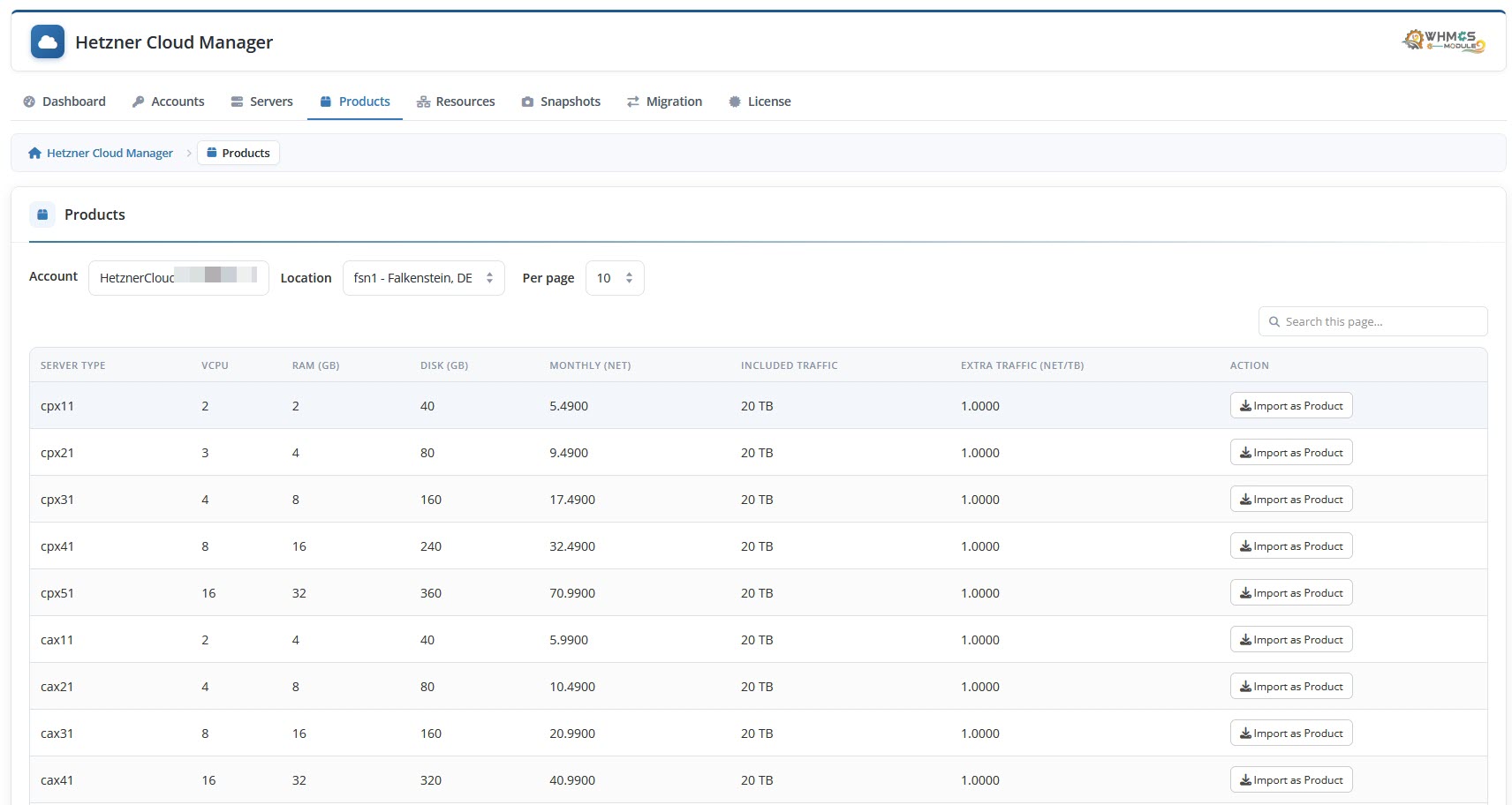Select the Resources tab
This screenshot has height=805, width=1512.
pyautogui.click(x=456, y=102)
